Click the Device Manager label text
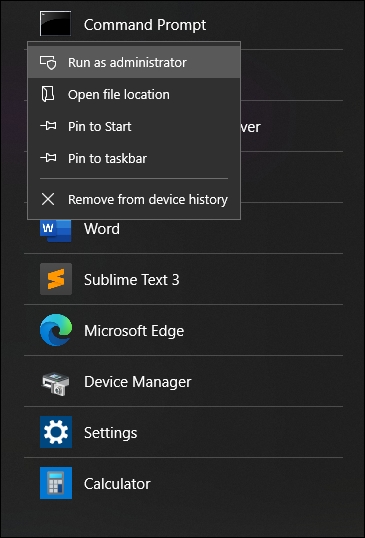Image resolution: width=365 pixels, height=538 pixels. coord(138,382)
